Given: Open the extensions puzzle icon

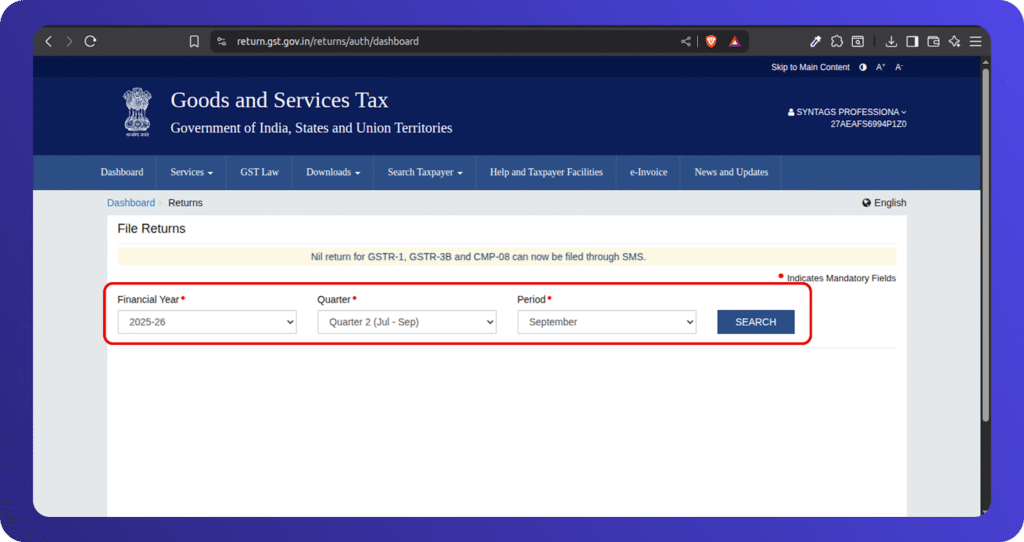Looking at the screenshot, I should click(x=837, y=41).
